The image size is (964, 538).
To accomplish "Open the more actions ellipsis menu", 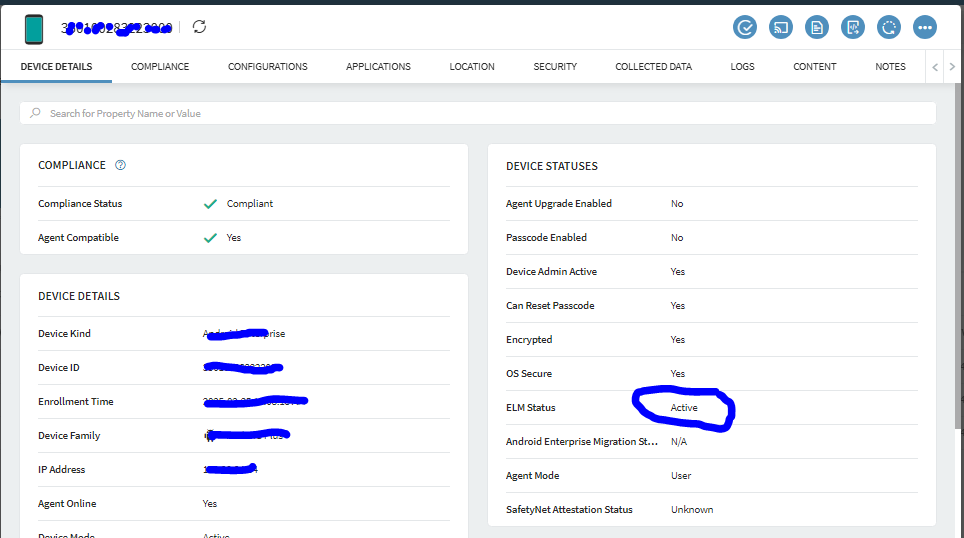I will tap(925, 27).
